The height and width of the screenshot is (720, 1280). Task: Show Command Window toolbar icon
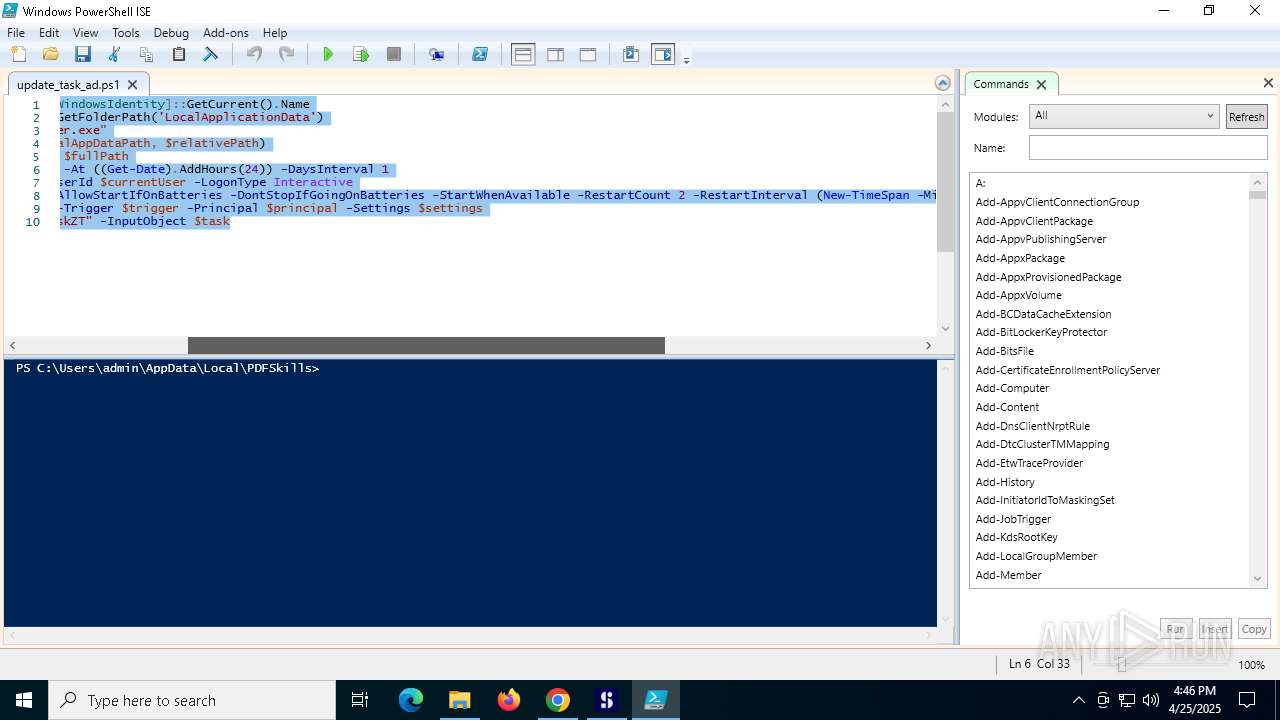[631, 55]
